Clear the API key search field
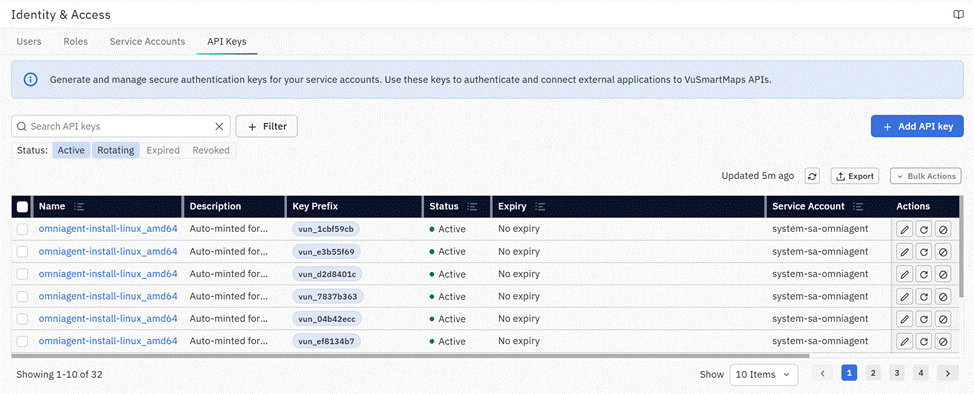This screenshot has width=974, height=394. pyautogui.click(x=219, y=126)
